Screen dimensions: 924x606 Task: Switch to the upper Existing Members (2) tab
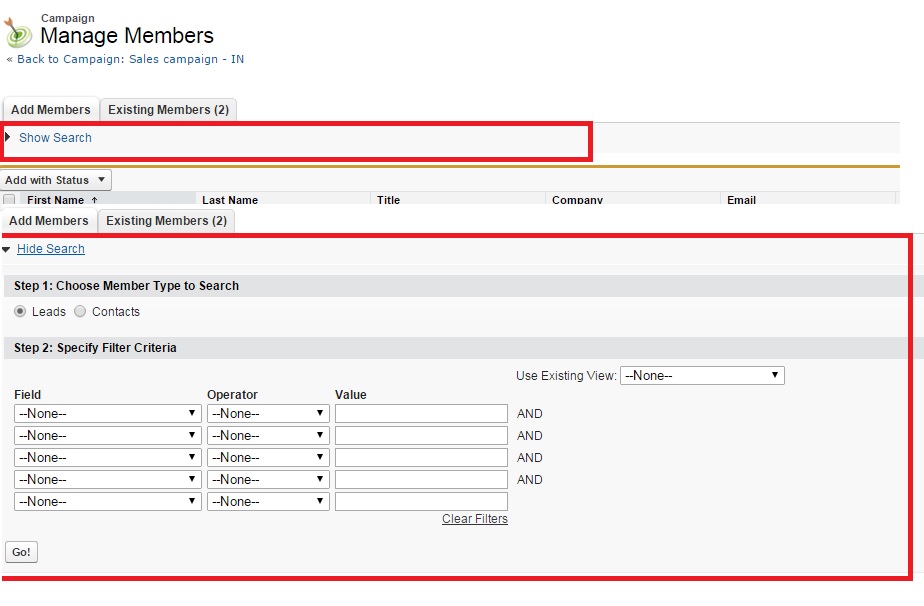(168, 110)
